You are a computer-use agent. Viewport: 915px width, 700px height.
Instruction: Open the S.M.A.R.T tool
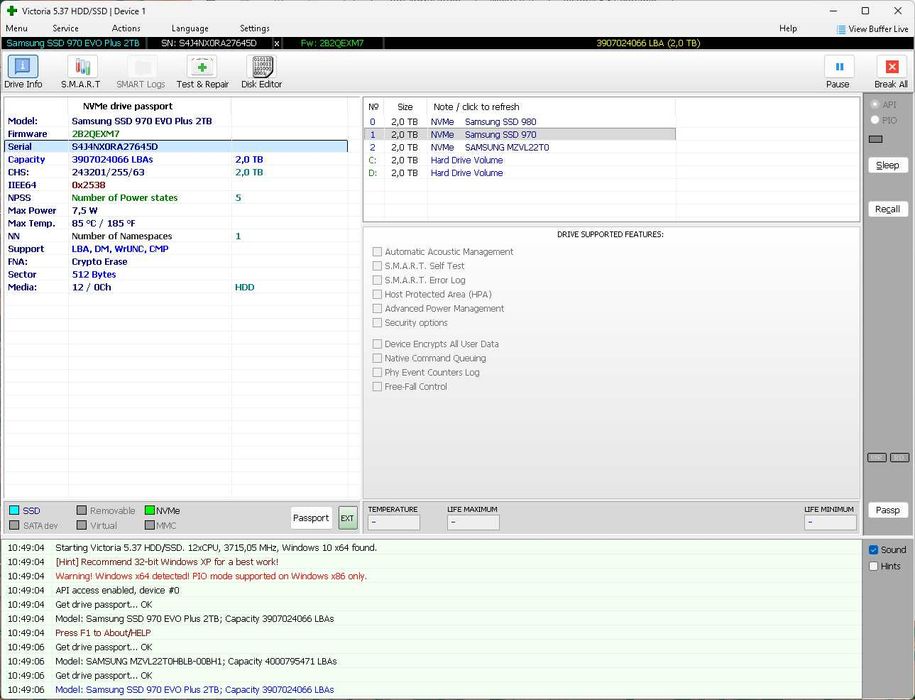[x=81, y=72]
